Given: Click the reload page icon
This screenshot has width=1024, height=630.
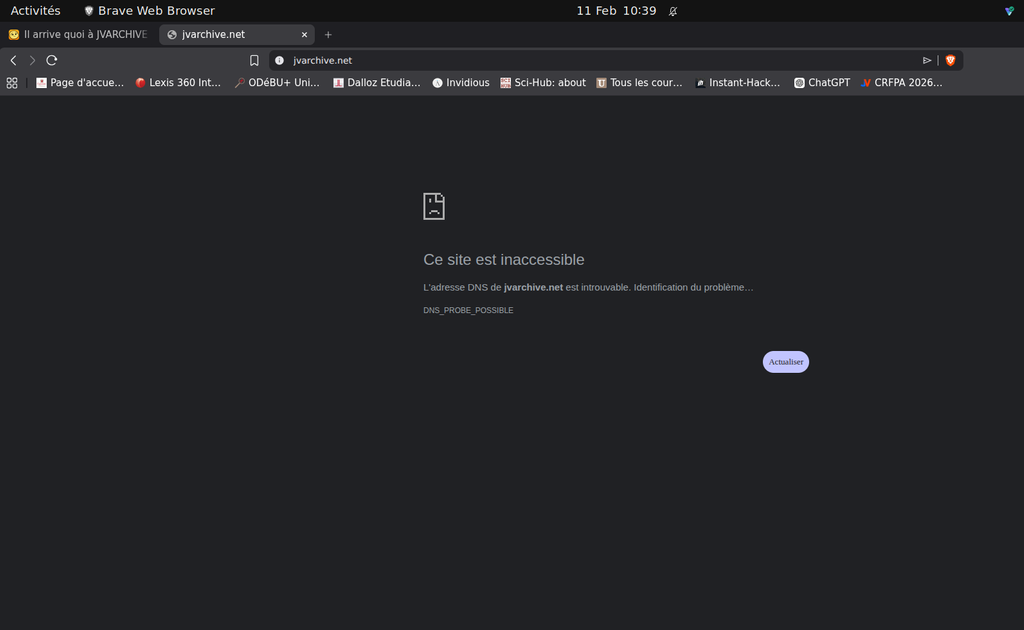Looking at the screenshot, I should tap(52, 60).
